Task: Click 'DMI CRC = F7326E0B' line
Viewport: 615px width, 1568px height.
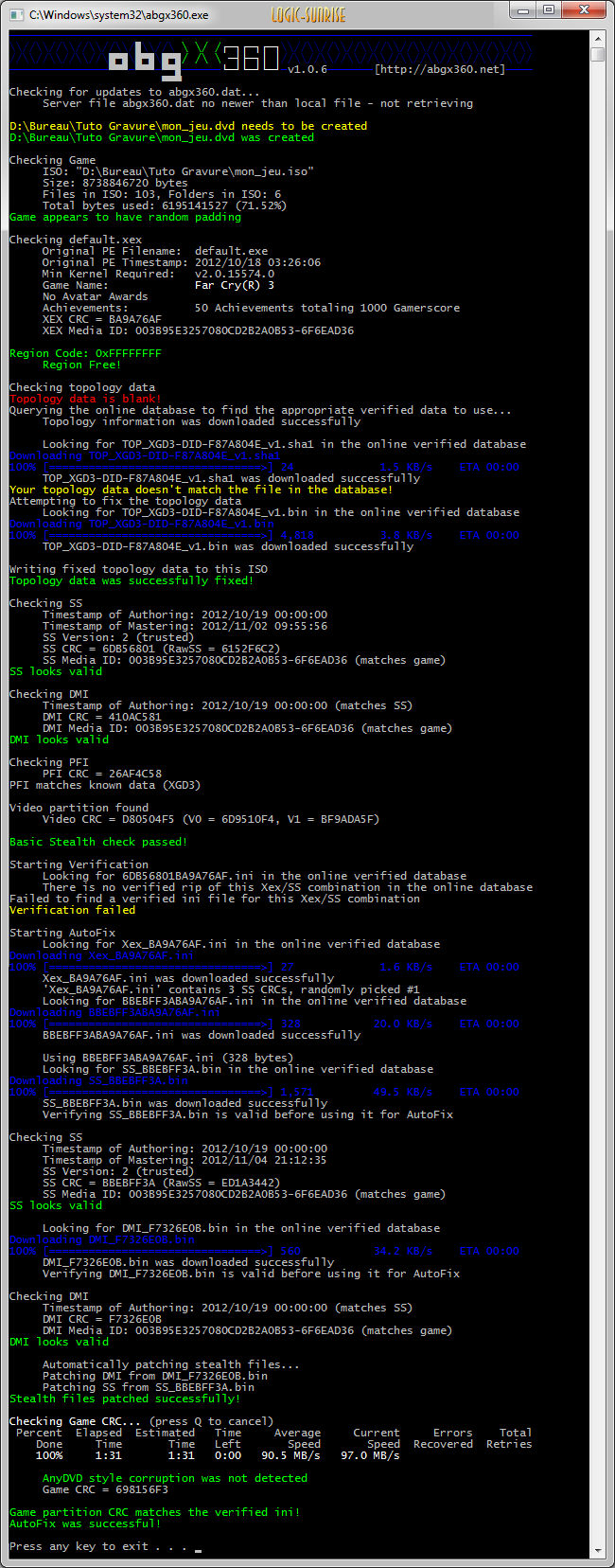Action: click(102, 1319)
